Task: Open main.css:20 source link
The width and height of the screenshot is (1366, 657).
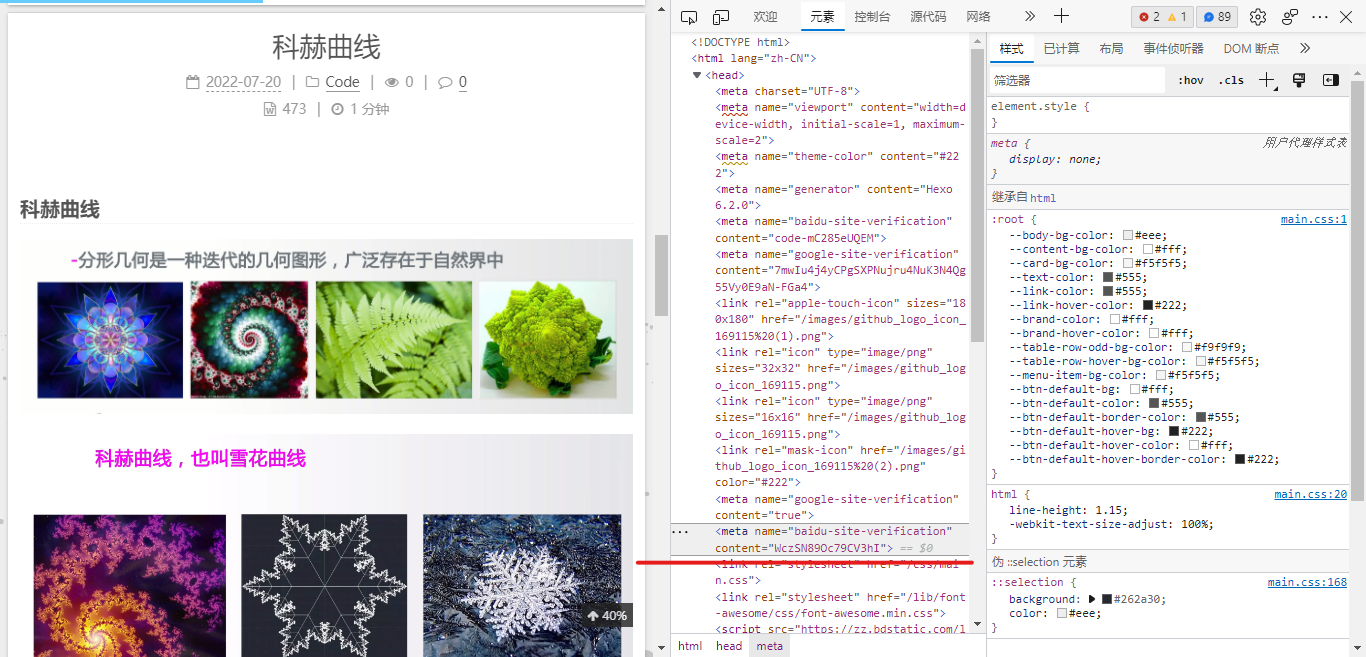Action: (x=1311, y=494)
